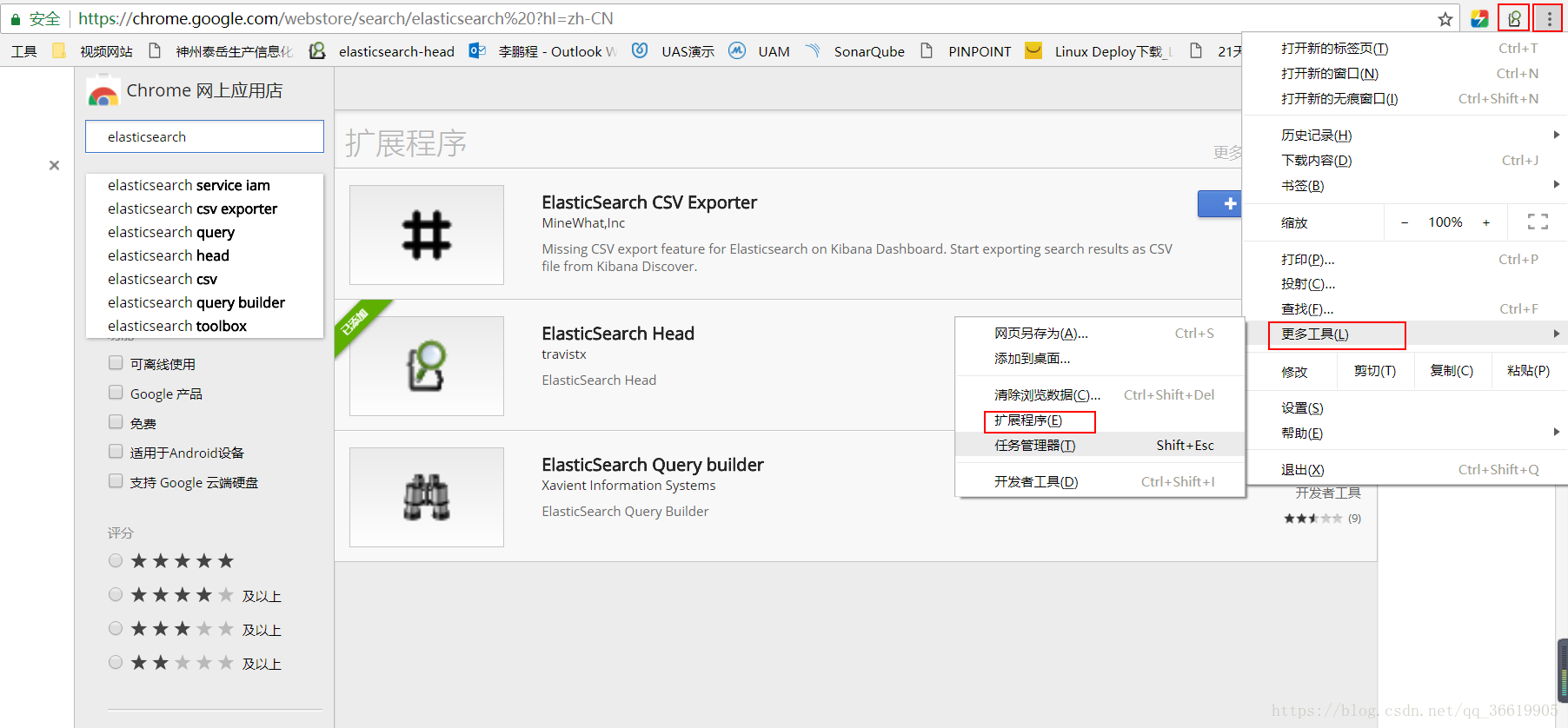The image size is (1568, 728).
Task: Select 网页另存为(A)... submenu item
Action: [x=1100, y=334]
